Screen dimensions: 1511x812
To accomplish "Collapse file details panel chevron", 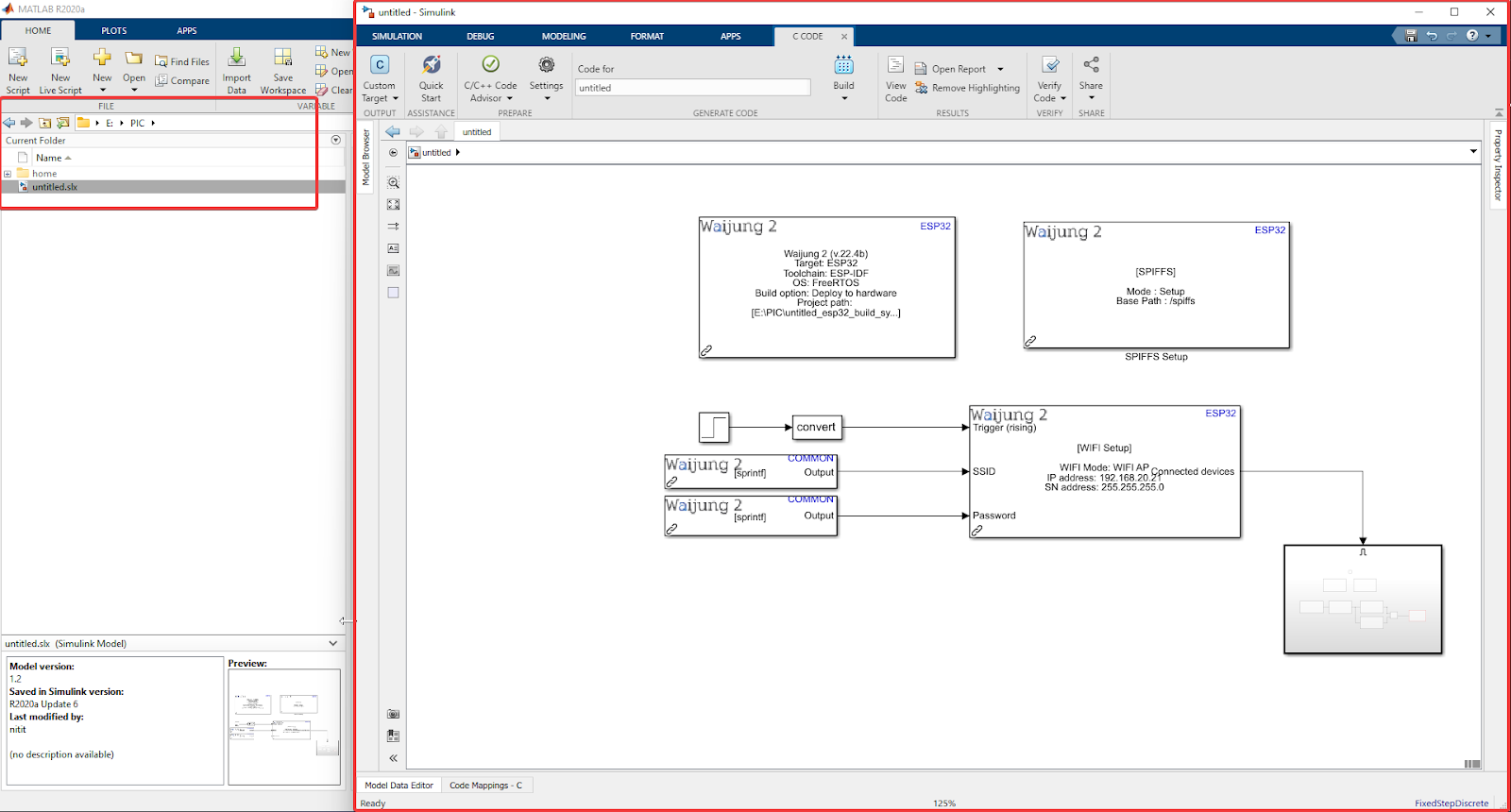I will point(333,643).
